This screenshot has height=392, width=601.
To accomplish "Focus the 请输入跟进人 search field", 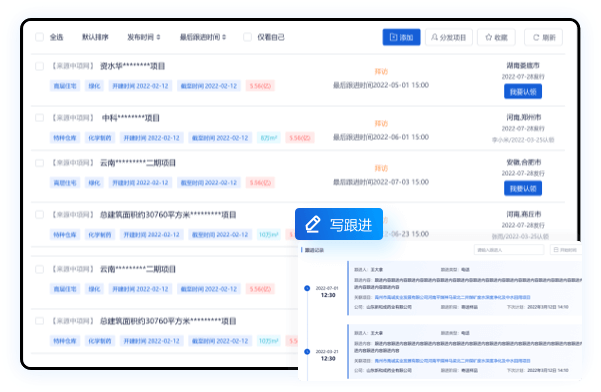I will point(509,250).
